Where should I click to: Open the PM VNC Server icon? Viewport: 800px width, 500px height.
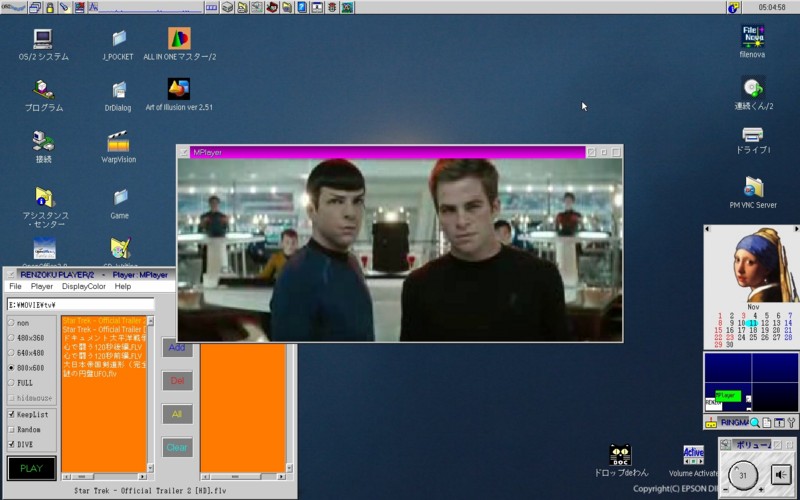(x=753, y=188)
